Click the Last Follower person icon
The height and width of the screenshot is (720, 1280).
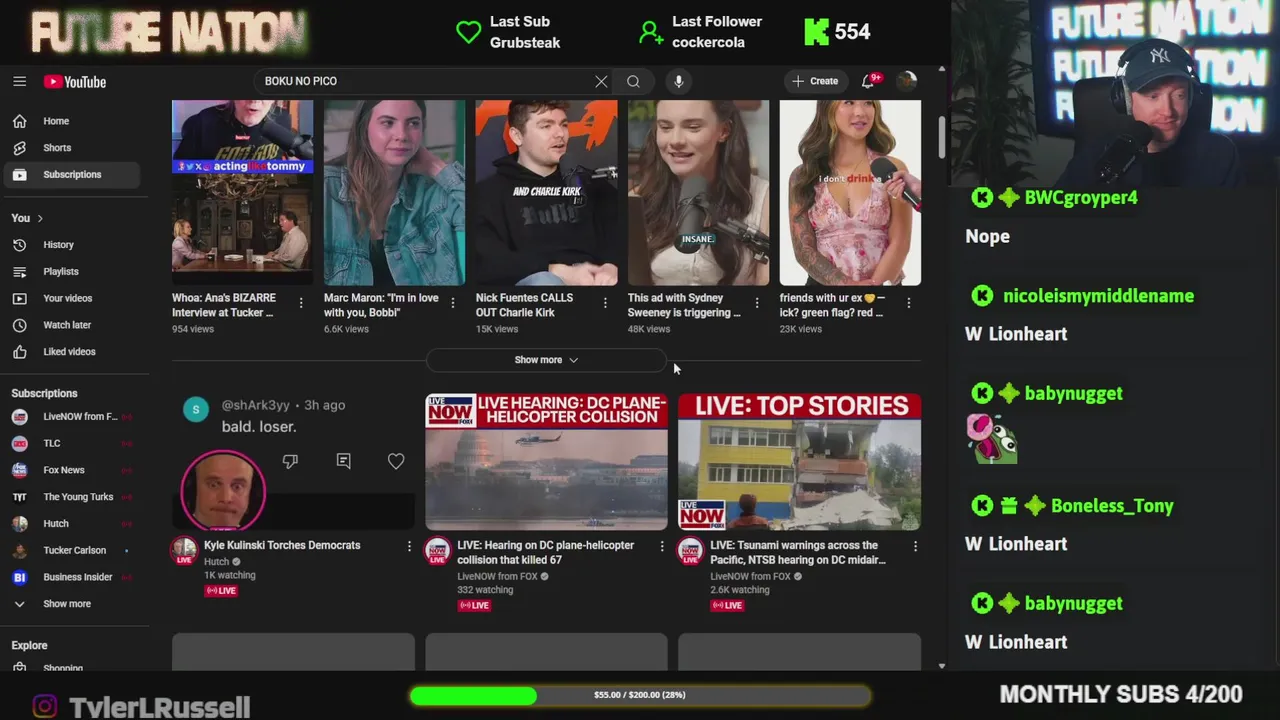pos(651,32)
